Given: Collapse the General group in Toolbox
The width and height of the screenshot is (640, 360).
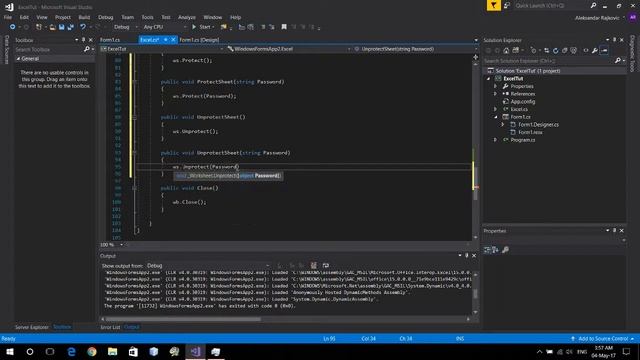Looking at the screenshot, I should [18, 59].
